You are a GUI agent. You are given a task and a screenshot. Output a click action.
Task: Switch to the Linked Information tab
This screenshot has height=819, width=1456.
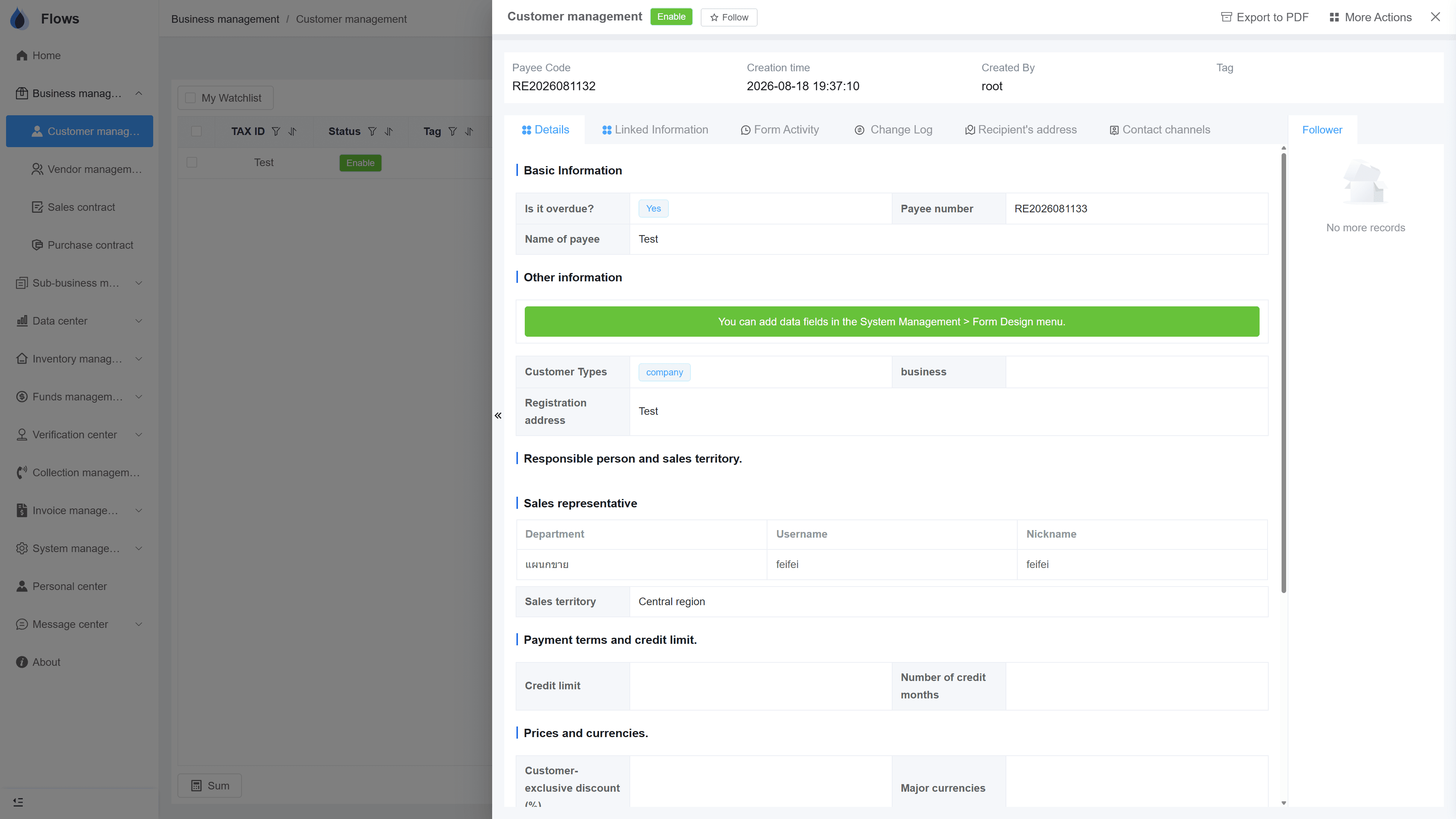(654, 129)
